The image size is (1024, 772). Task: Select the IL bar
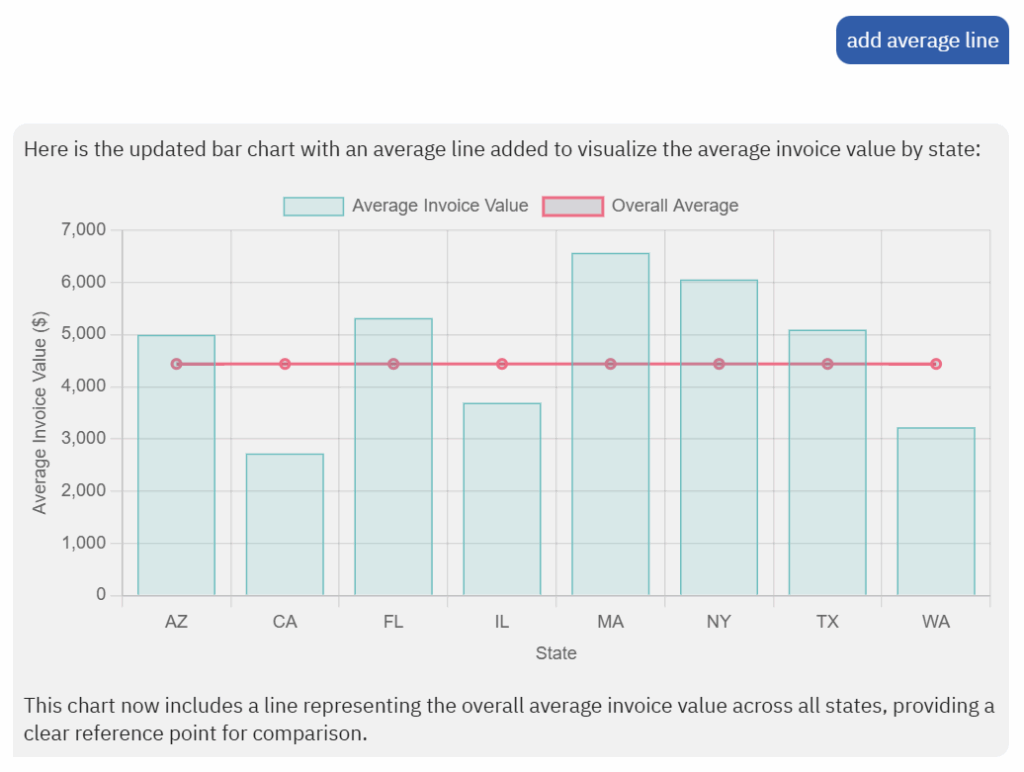pyautogui.click(x=501, y=500)
